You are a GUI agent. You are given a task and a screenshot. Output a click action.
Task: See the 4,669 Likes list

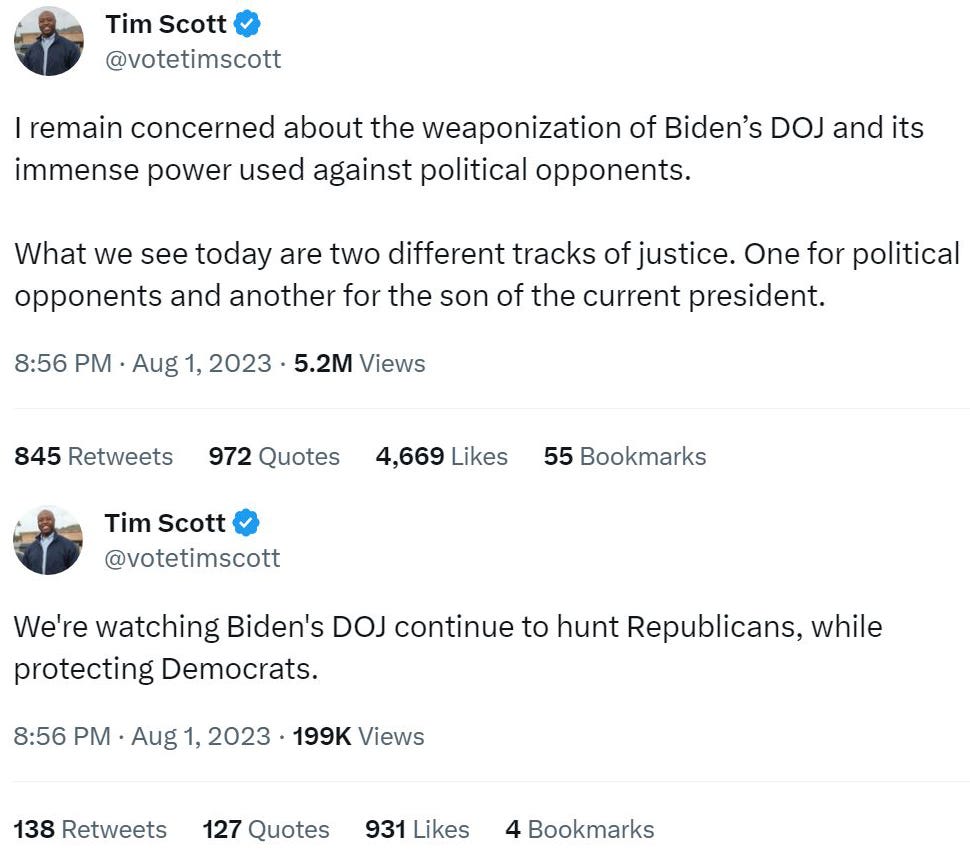tap(441, 457)
